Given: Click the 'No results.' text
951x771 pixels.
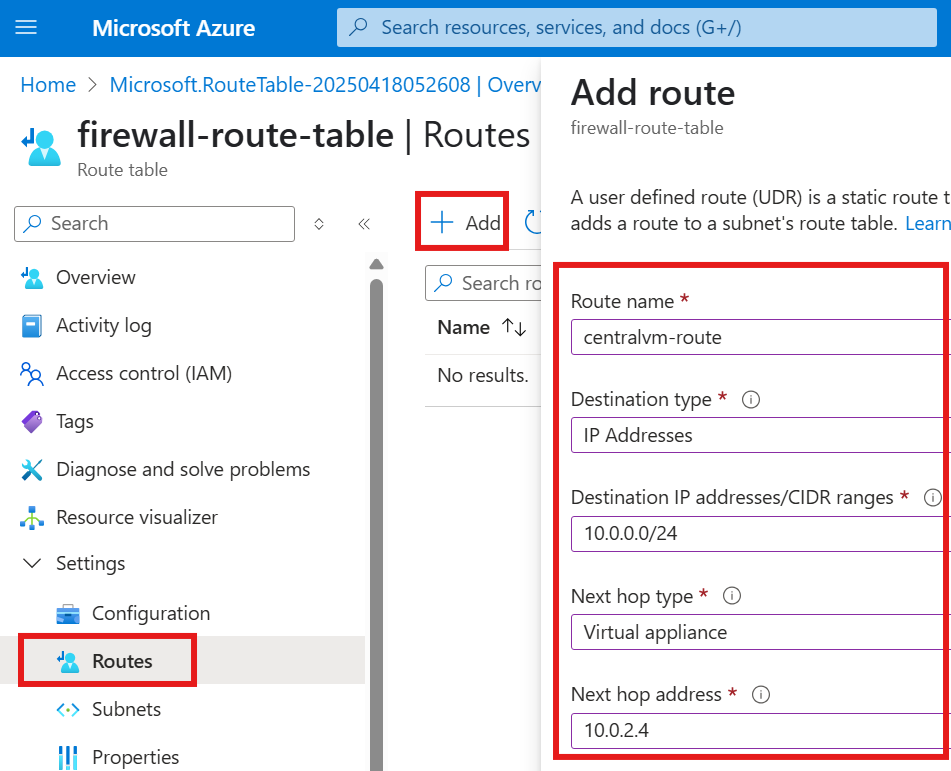Looking at the screenshot, I should pos(483,375).
